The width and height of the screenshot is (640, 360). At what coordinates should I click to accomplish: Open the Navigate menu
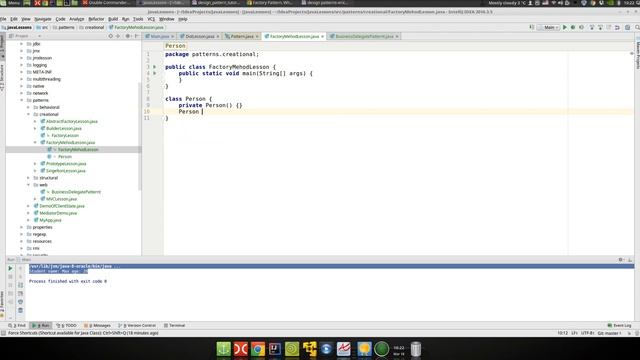coord(42,19)
